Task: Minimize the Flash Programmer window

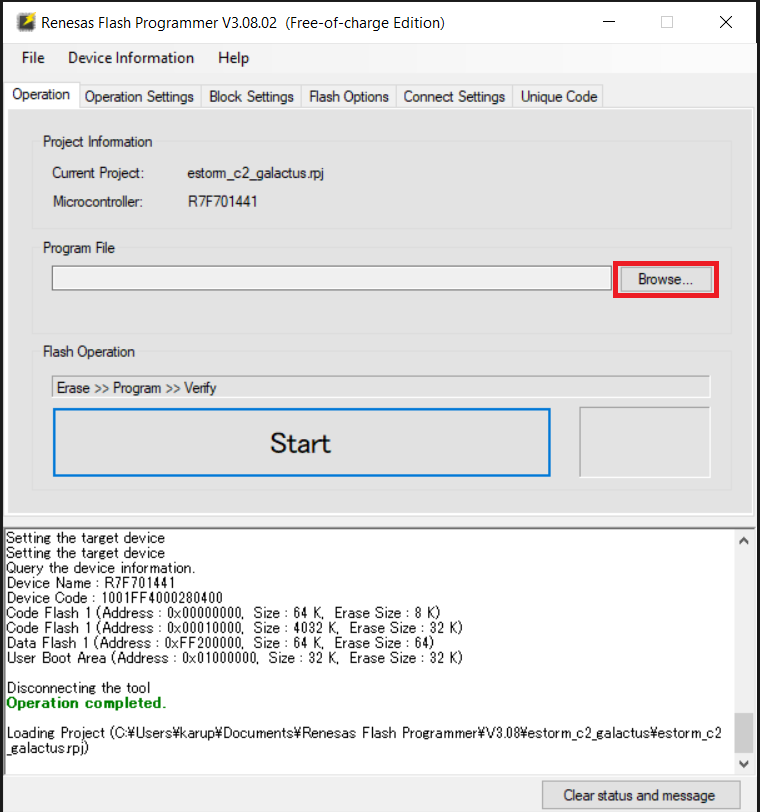Action: [x=609, y=22]
